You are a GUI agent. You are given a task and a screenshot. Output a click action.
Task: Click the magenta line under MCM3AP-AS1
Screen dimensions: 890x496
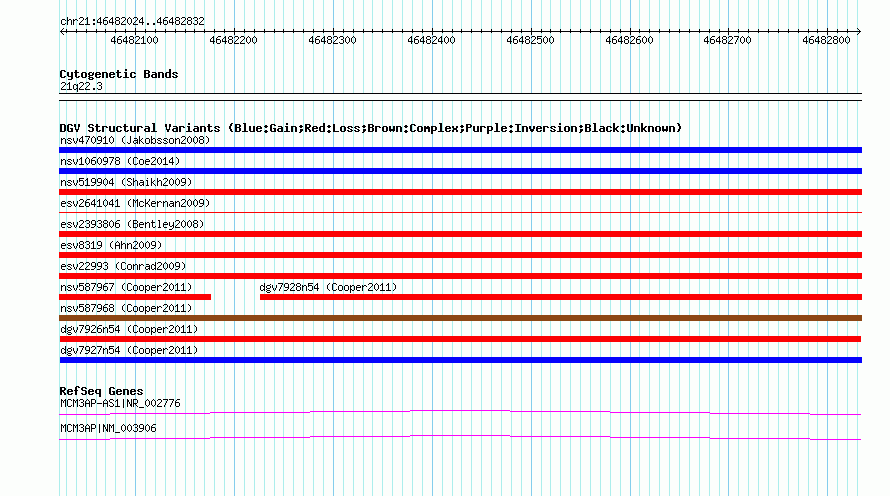pyautogui.click(x=460, y=413)
